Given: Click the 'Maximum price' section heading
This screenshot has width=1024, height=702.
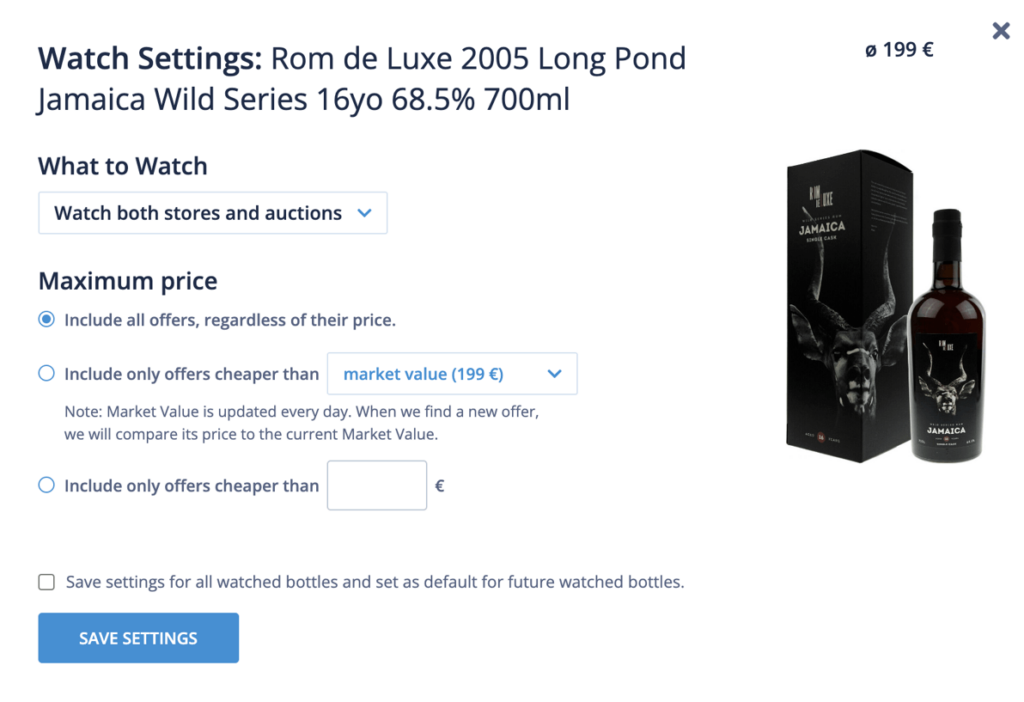Looking at the screenshot, I should pyautogui.click(x=128, y=281).
